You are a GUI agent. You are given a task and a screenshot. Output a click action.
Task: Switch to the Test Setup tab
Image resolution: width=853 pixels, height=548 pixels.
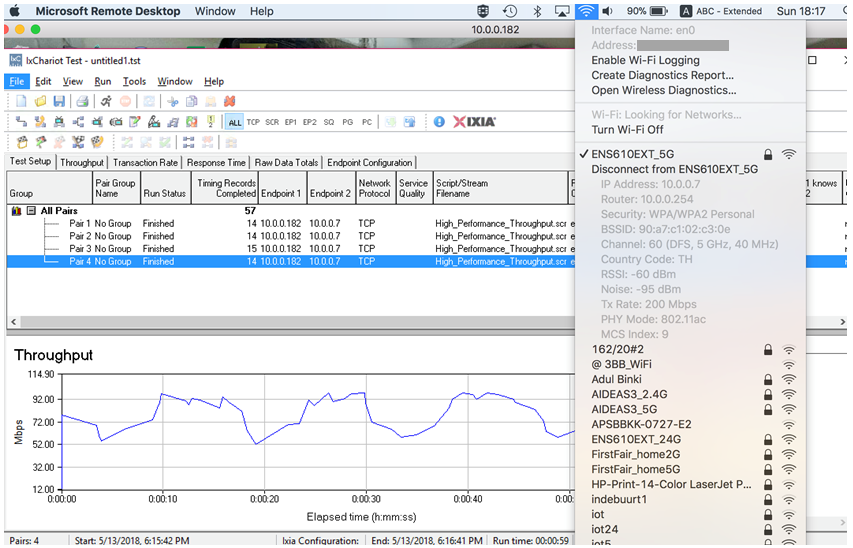pos(30,162)
